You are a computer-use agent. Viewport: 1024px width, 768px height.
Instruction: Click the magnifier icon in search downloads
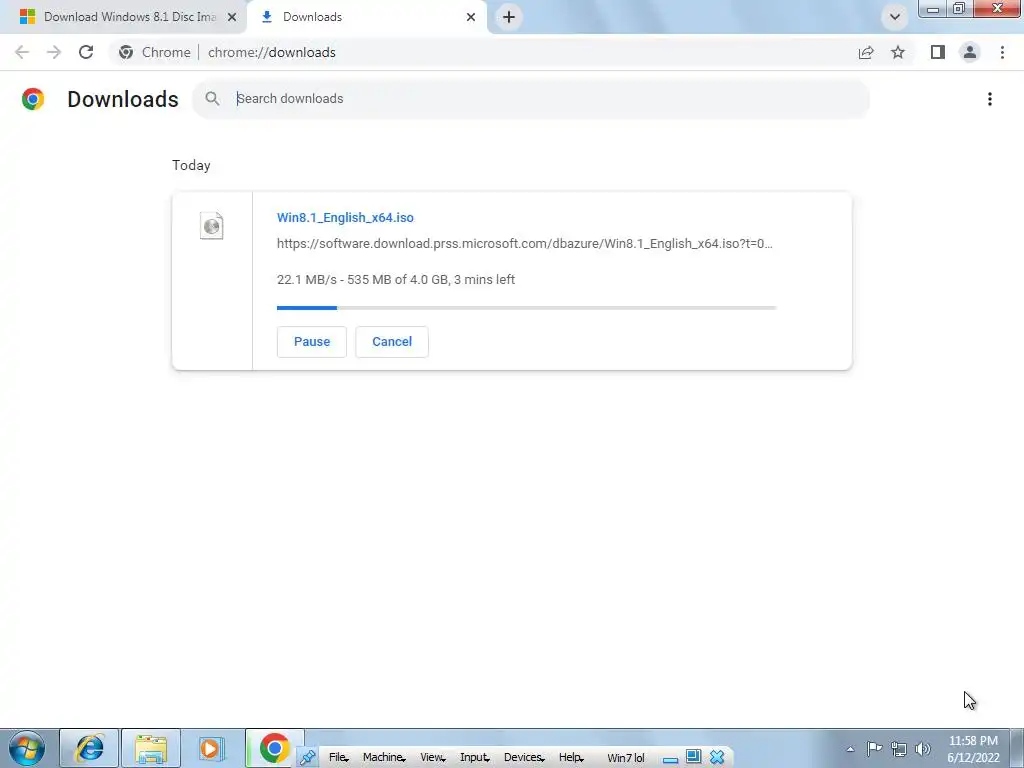point(212,99)
